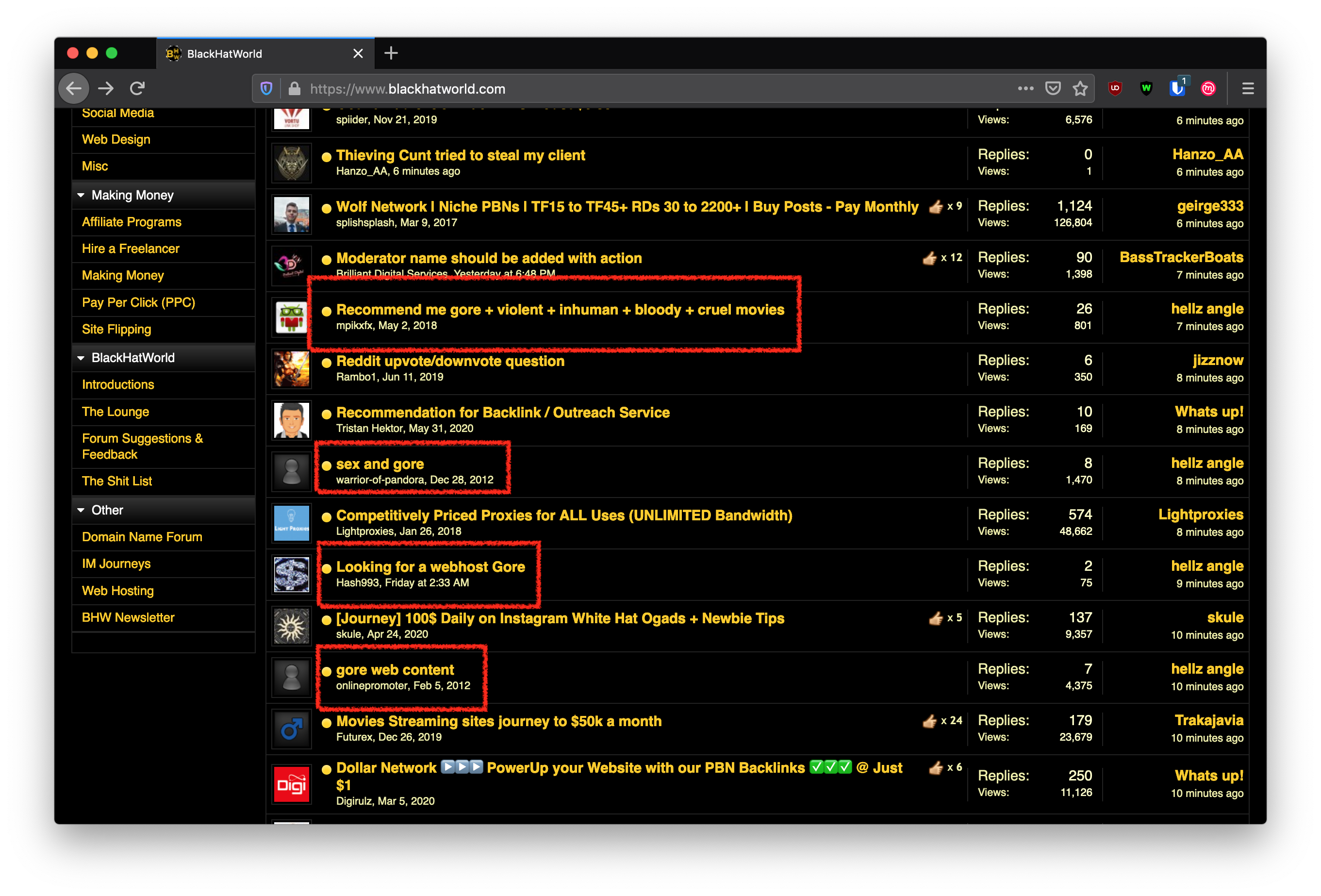Open Recommendation for Backlink / Outreach Service

(x=503, y=413)
